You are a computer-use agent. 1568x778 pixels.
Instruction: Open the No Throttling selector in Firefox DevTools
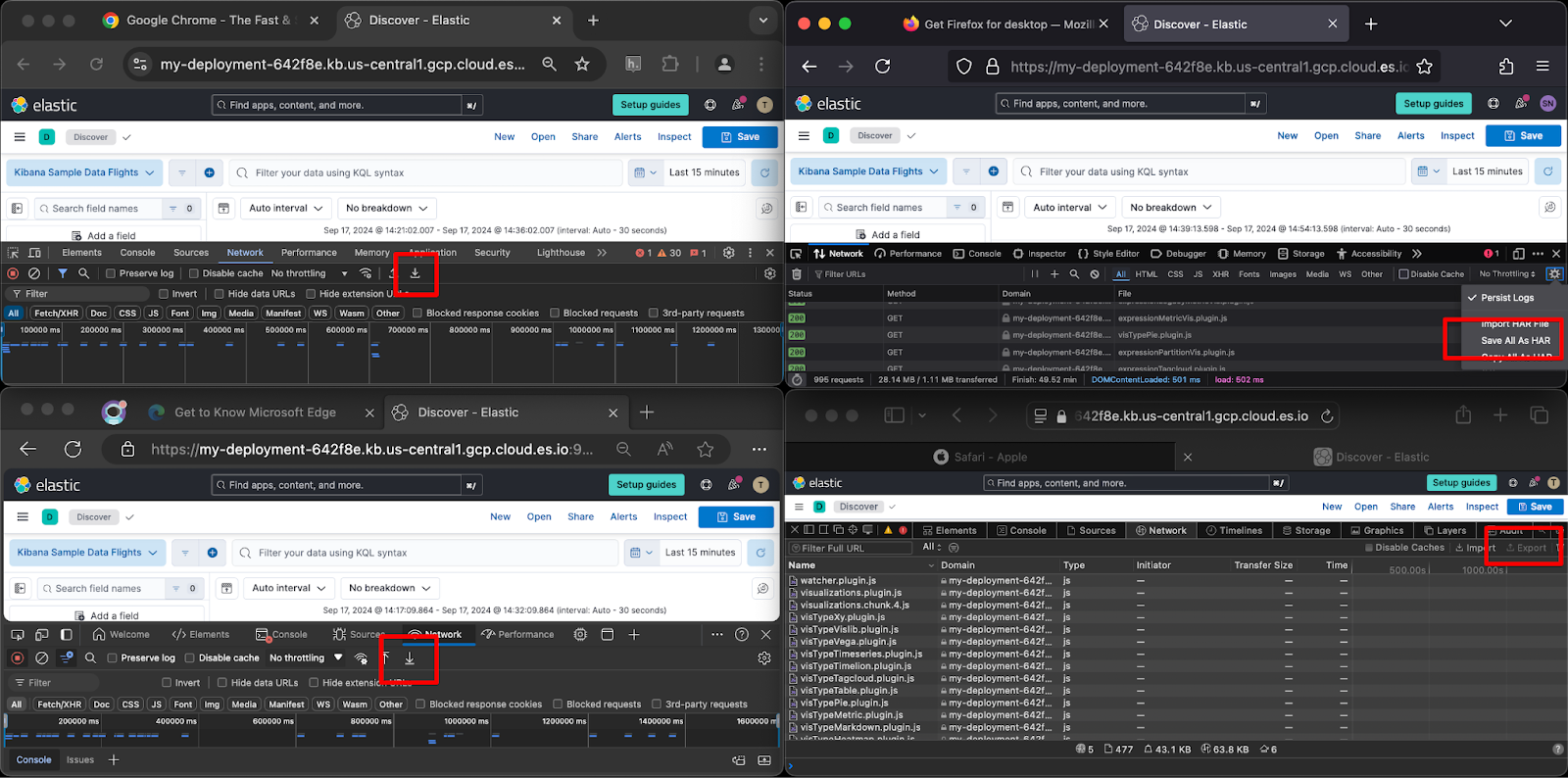[x=1507, y=274]
